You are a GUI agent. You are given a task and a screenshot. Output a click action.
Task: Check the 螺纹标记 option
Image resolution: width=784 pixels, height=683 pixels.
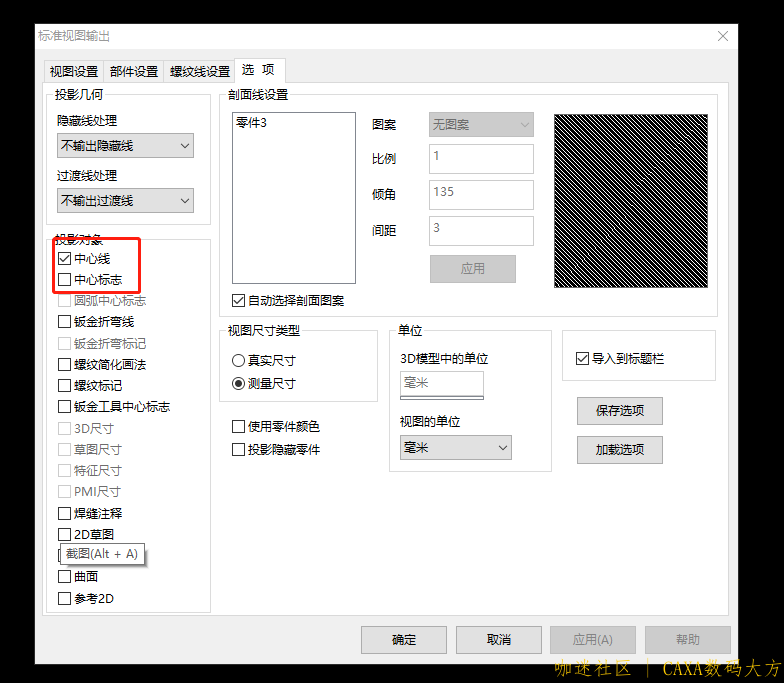click(x=64, y=386)
